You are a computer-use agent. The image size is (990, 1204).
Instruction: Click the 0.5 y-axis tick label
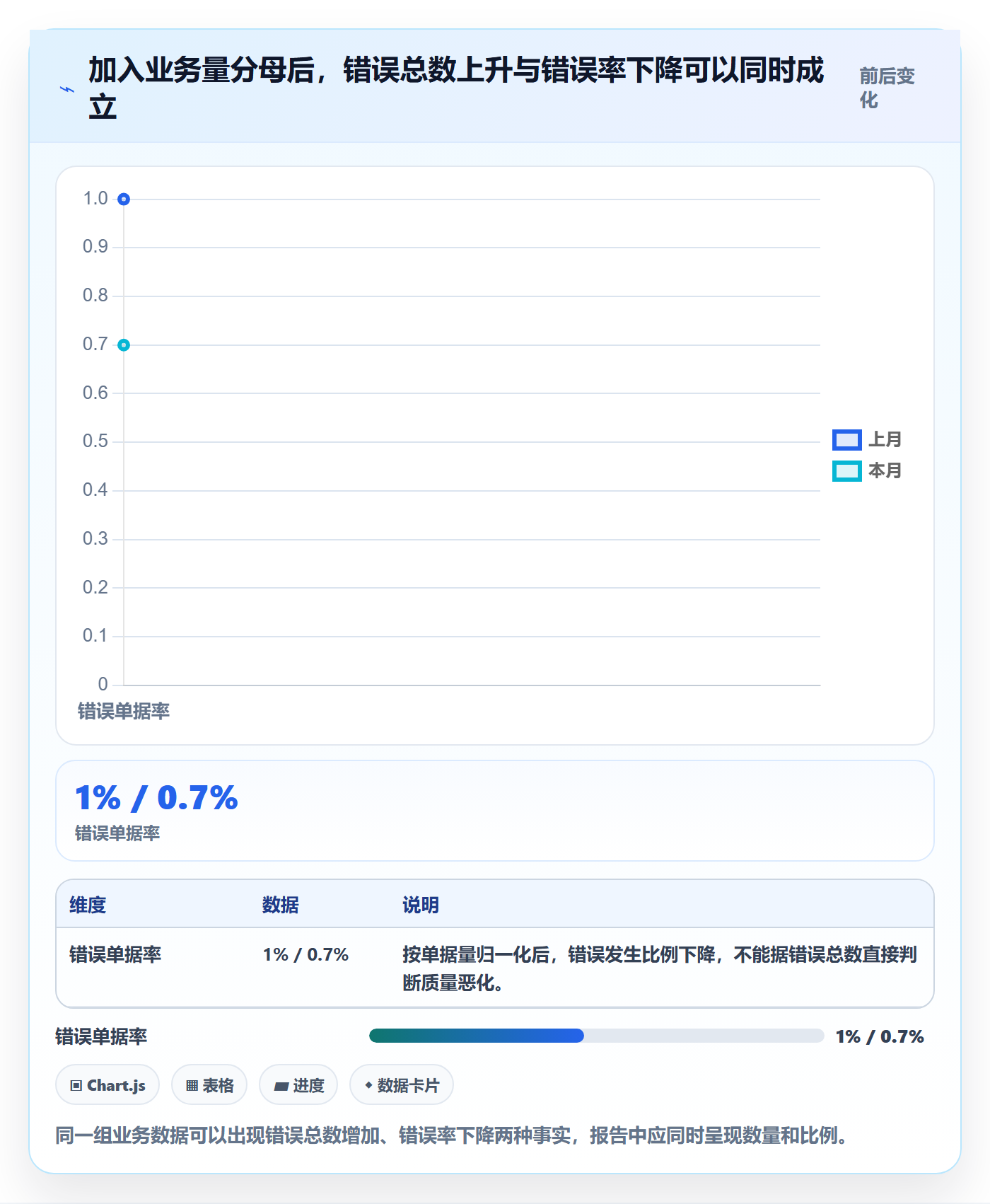point(95,441)
